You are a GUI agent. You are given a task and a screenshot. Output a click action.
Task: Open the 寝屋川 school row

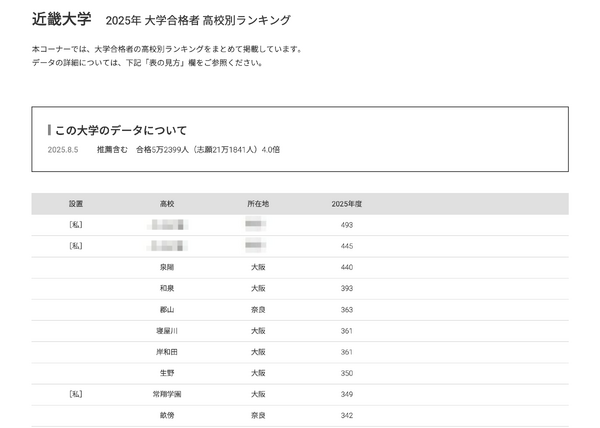tap(166, 331)
